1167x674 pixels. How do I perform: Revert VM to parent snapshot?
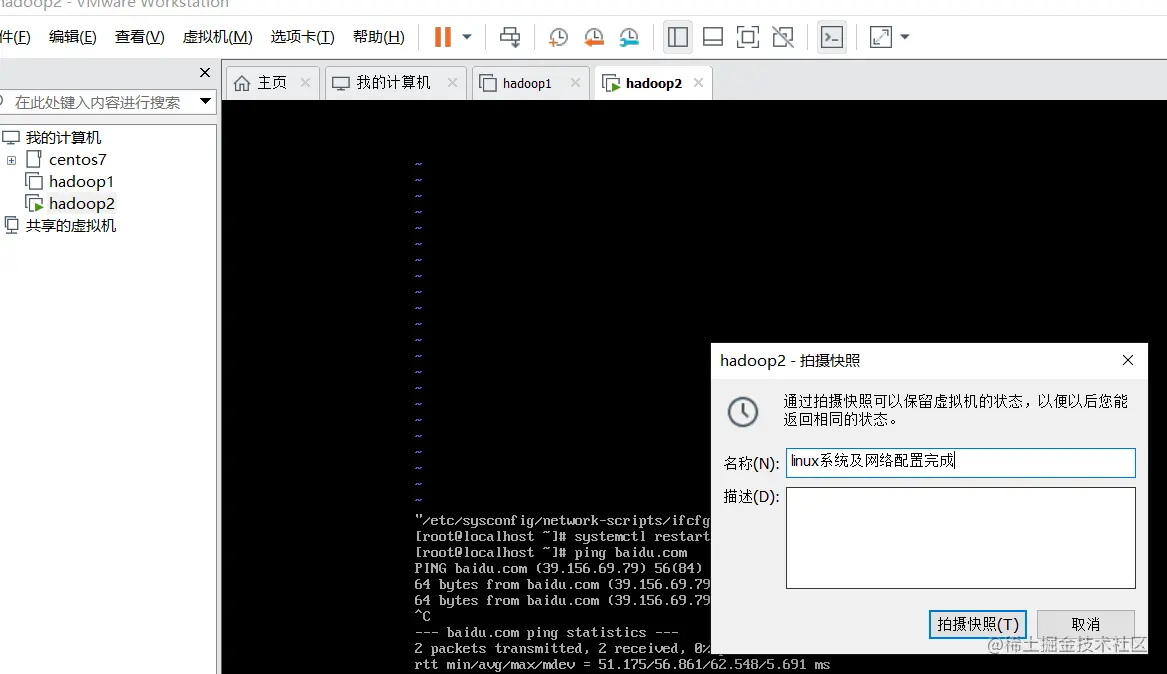pyautogui.click(x=594, y=37)
